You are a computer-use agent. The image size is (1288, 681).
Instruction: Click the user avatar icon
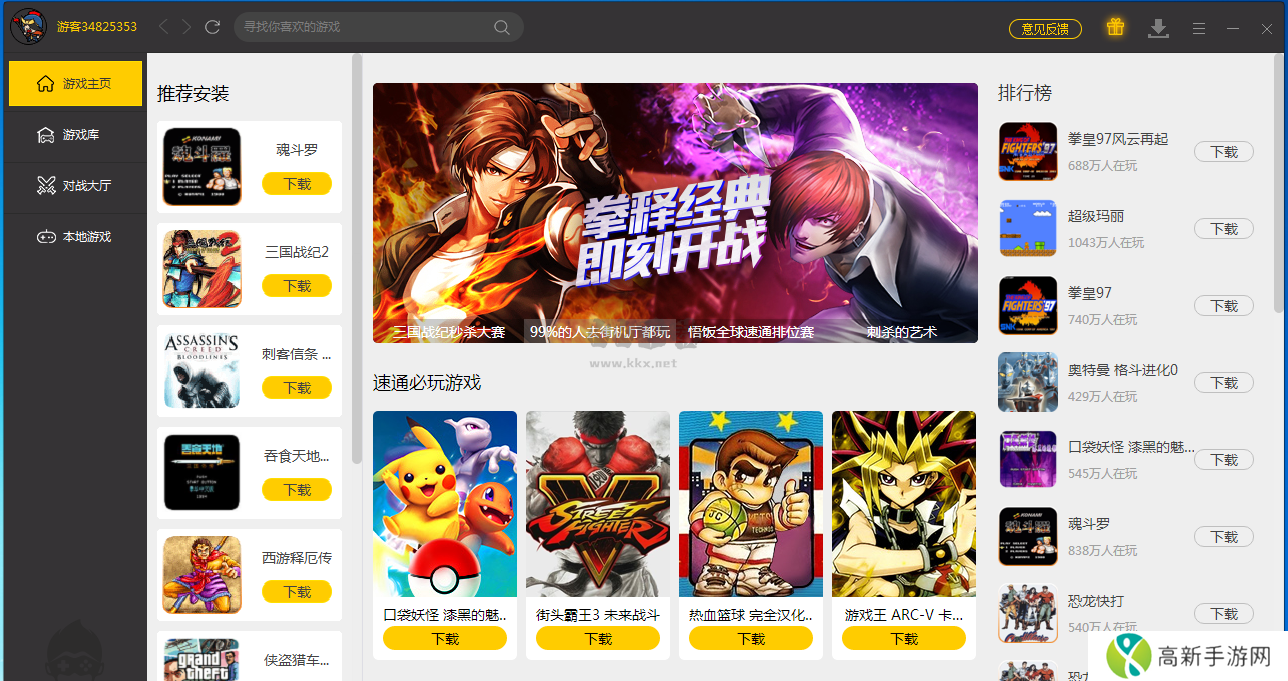pyautogui.click(x=29, y=26)
